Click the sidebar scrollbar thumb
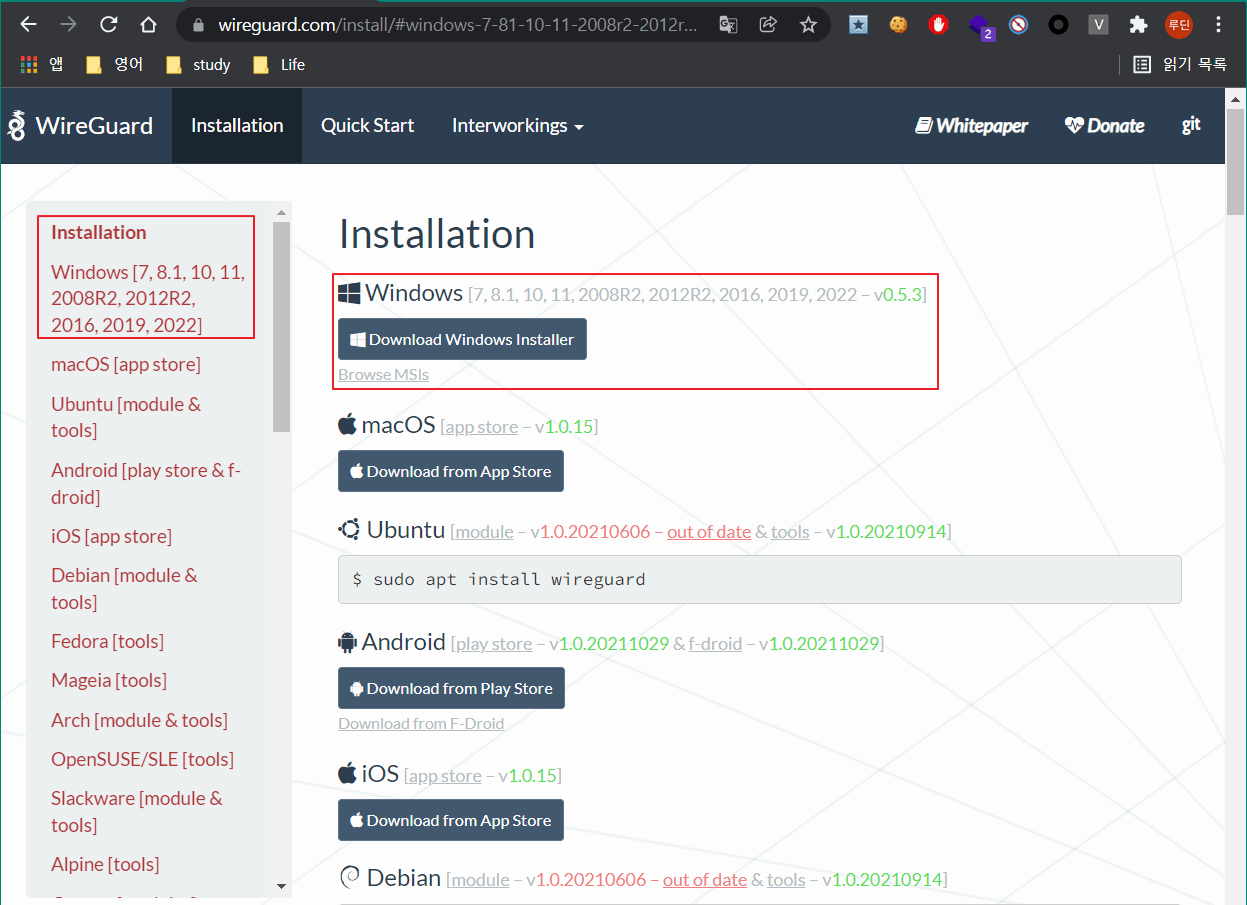This screenshot has height=905, width=1247. pyautogui.click(x=281, y=327)
